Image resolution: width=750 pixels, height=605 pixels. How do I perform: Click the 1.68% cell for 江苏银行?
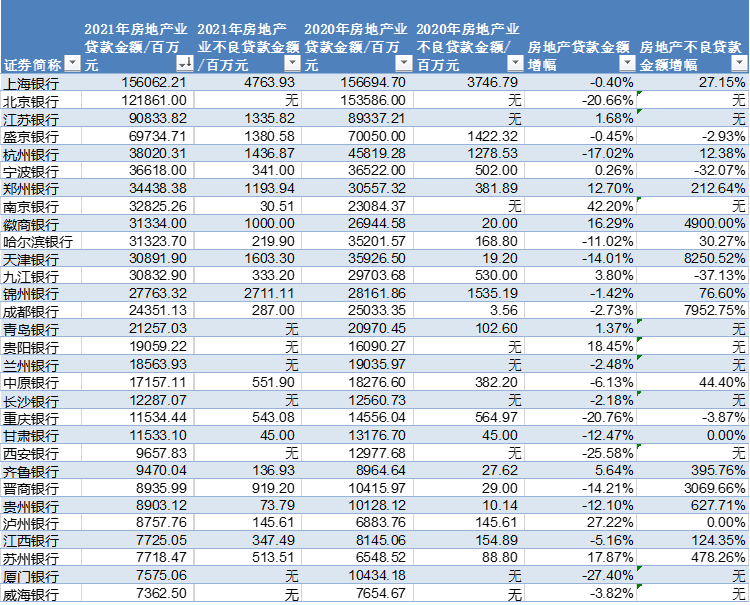tap(580, 118)
